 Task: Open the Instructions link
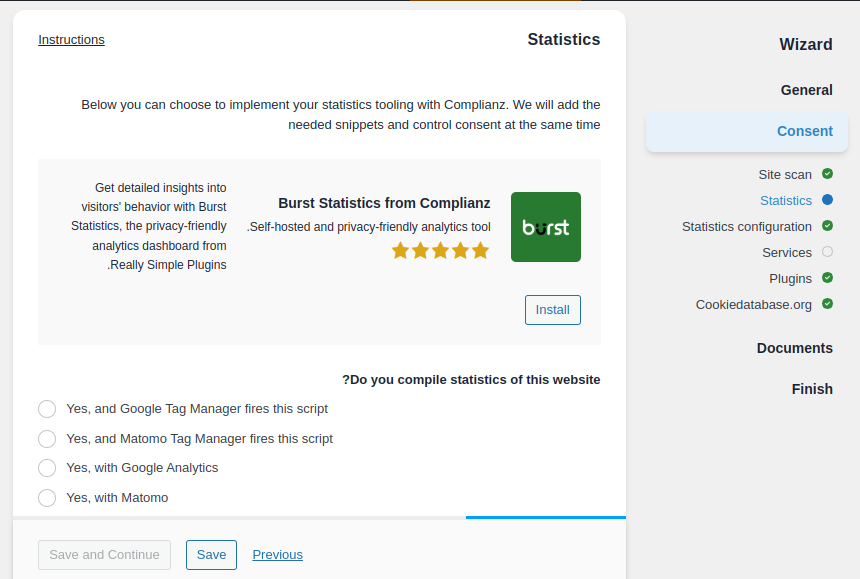71,40
